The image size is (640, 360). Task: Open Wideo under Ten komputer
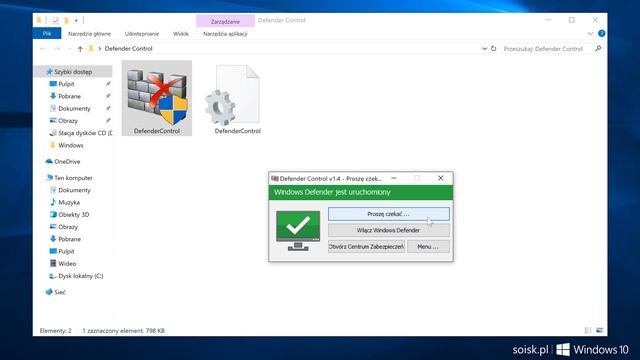pyautogui.click(x=67, y=264)
